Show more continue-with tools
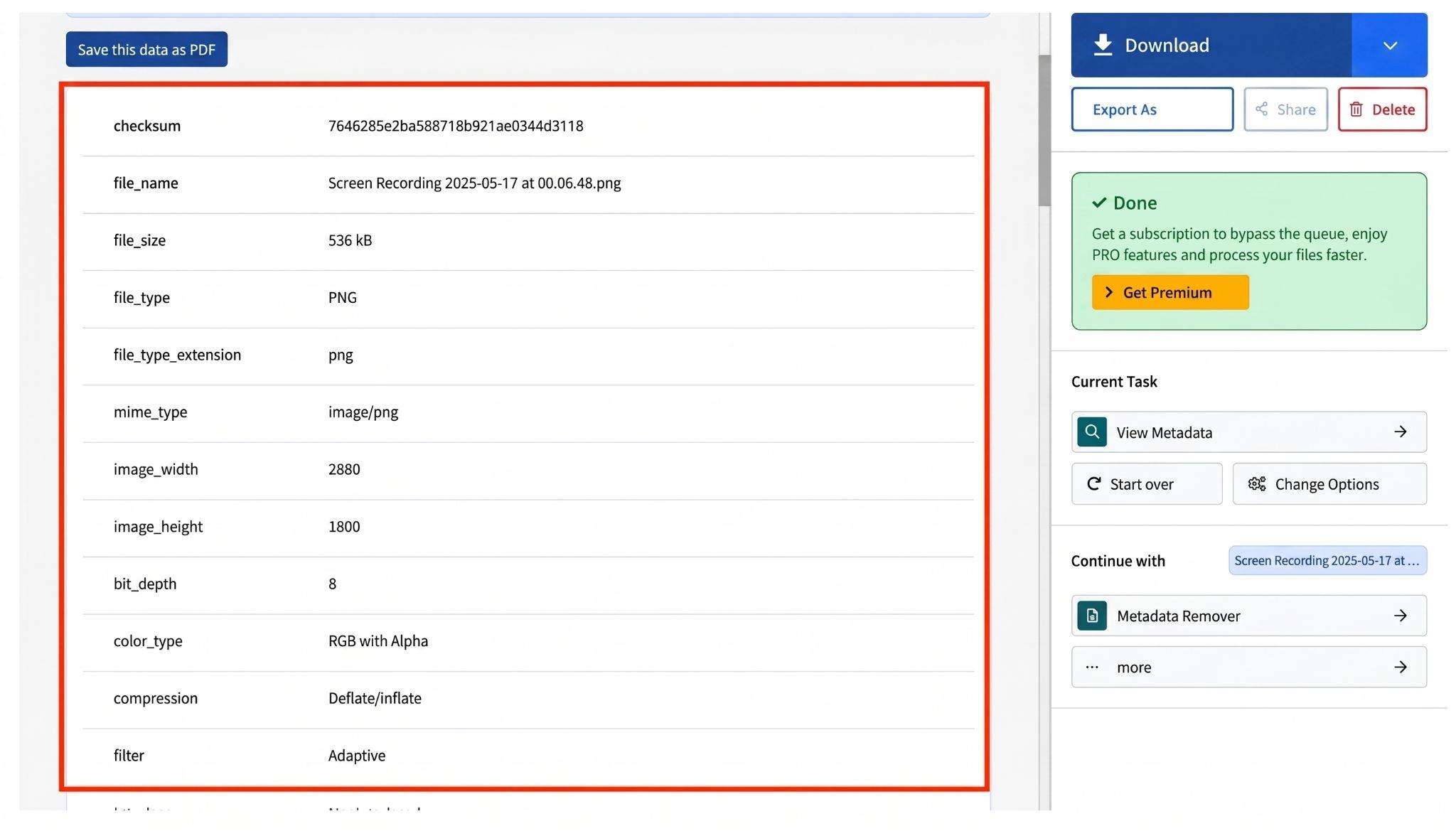1456x836 pixels. point(1249,667)
